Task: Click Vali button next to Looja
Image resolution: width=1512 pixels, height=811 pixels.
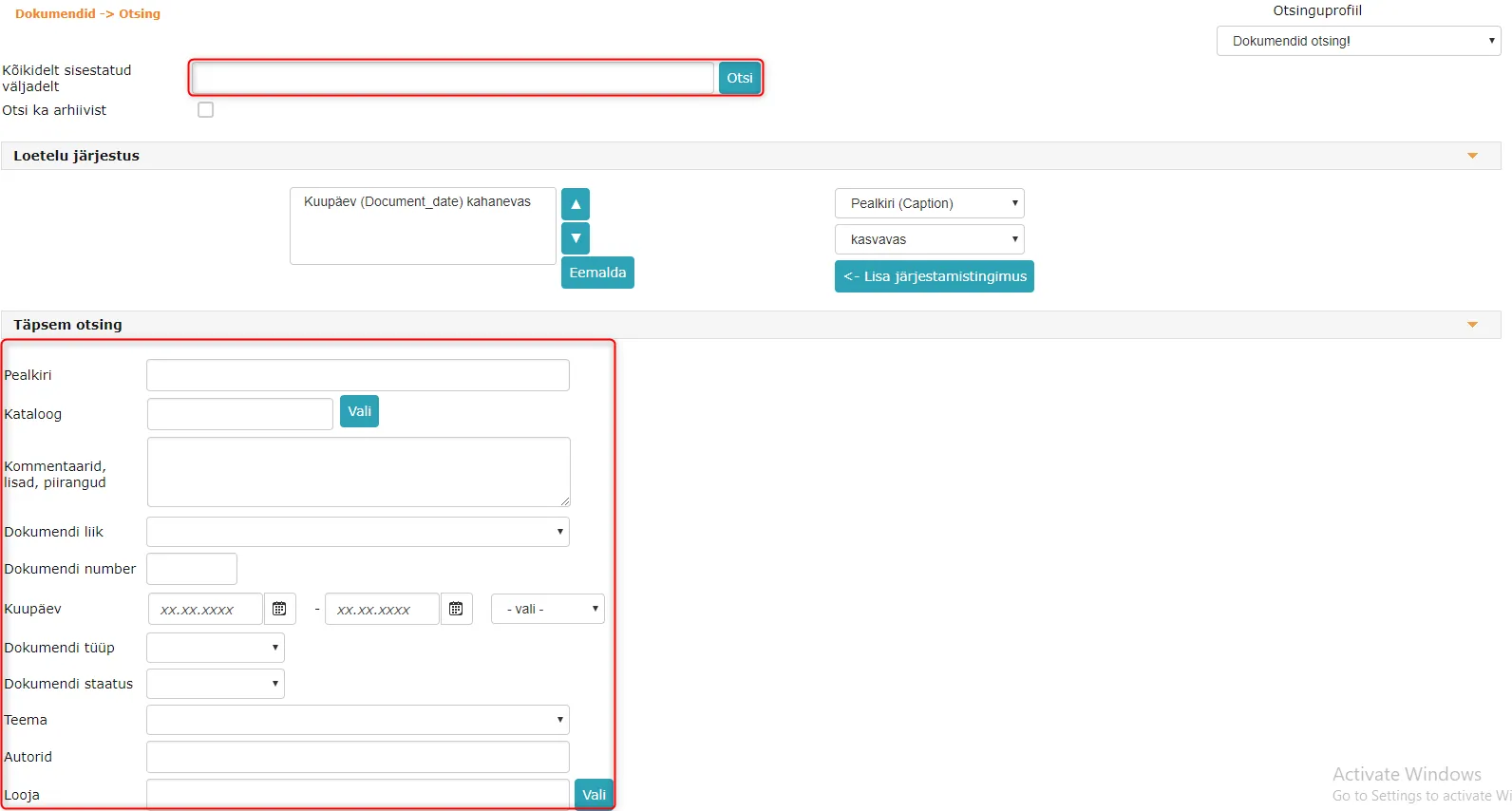Action: tap(594, 795)
